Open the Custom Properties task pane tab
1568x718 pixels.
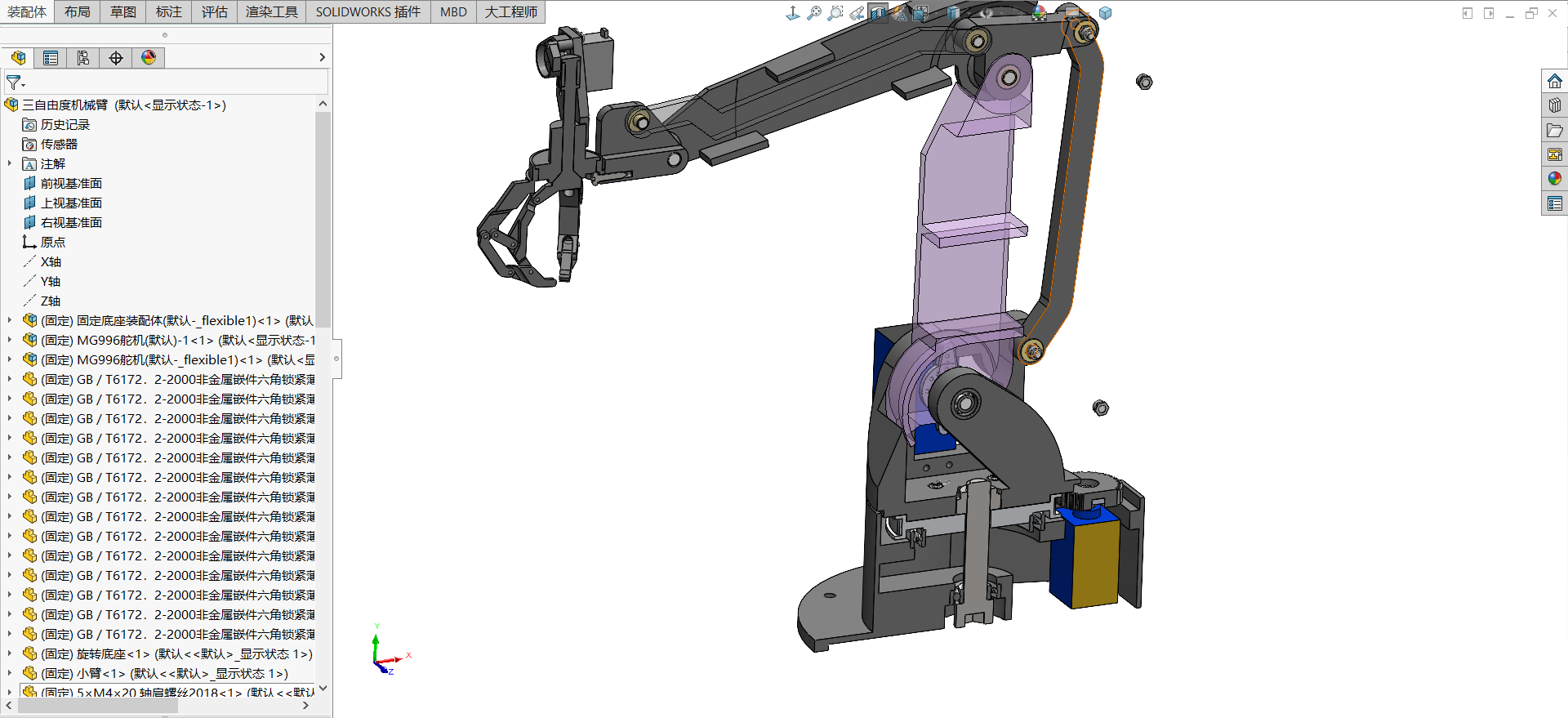point(1554,203)
